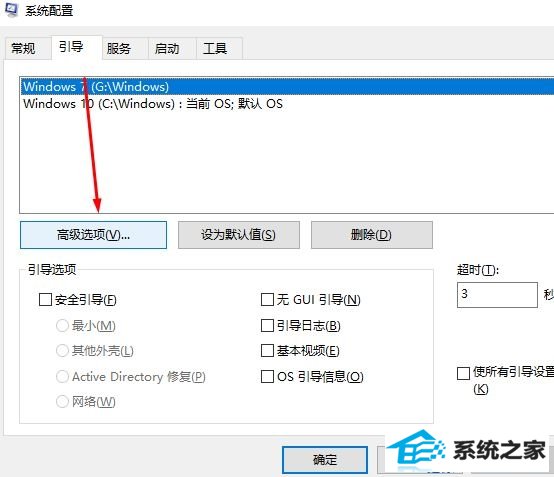Enable the 基本视频(E) checkbox
This screenshot has height=477, width=554.
coord(267,351)
